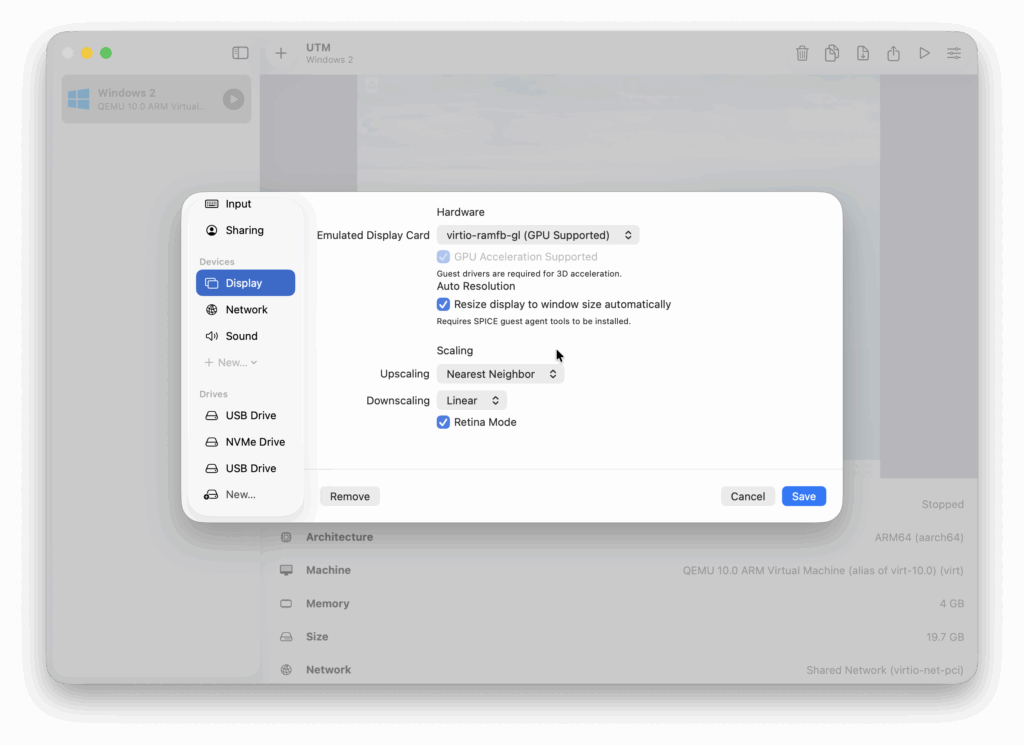
Task: Disable the Retina Mode checkbox
Action: pos(444,422)
